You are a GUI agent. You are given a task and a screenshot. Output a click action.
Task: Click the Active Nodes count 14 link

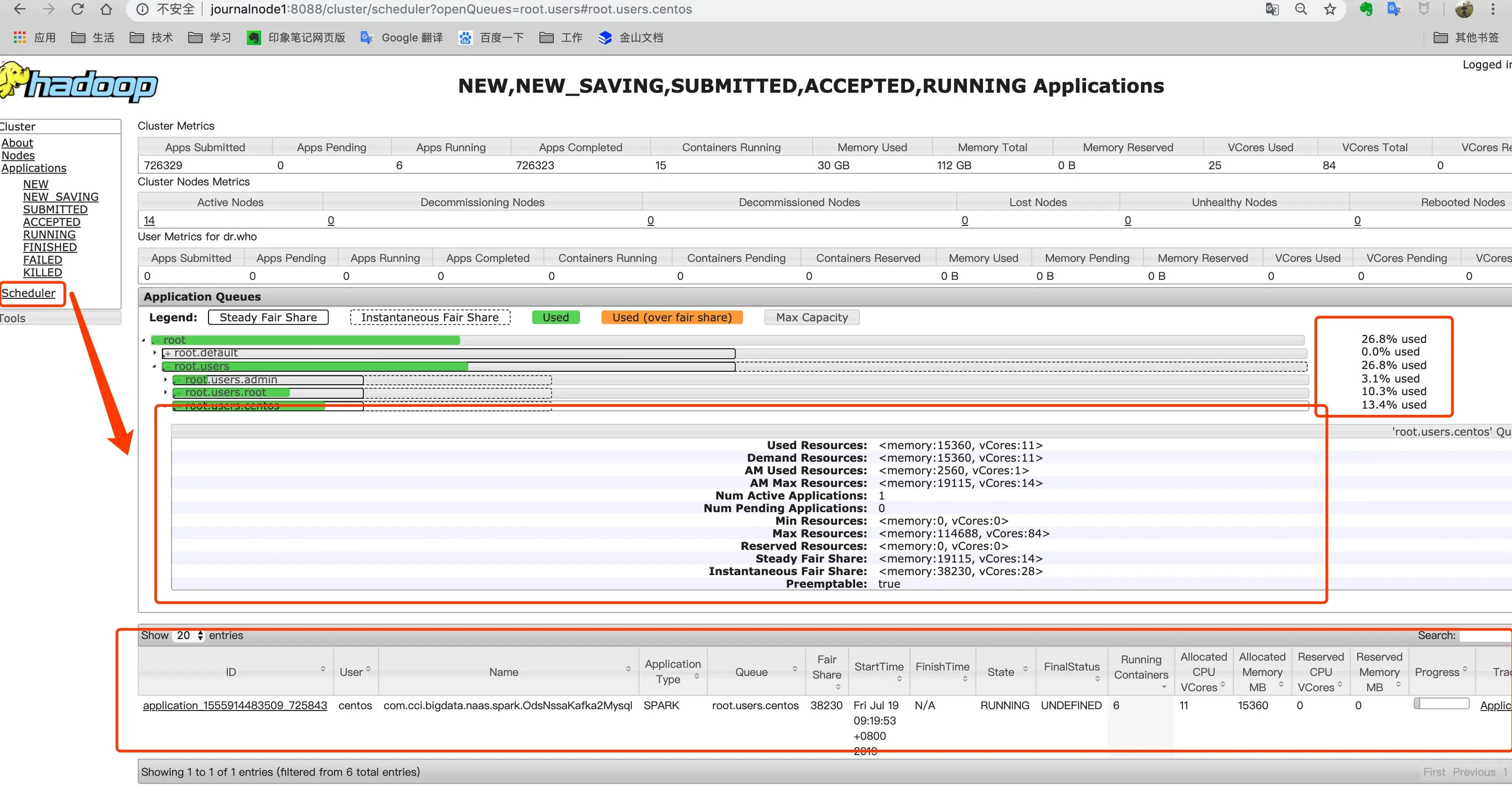(149, 220)
